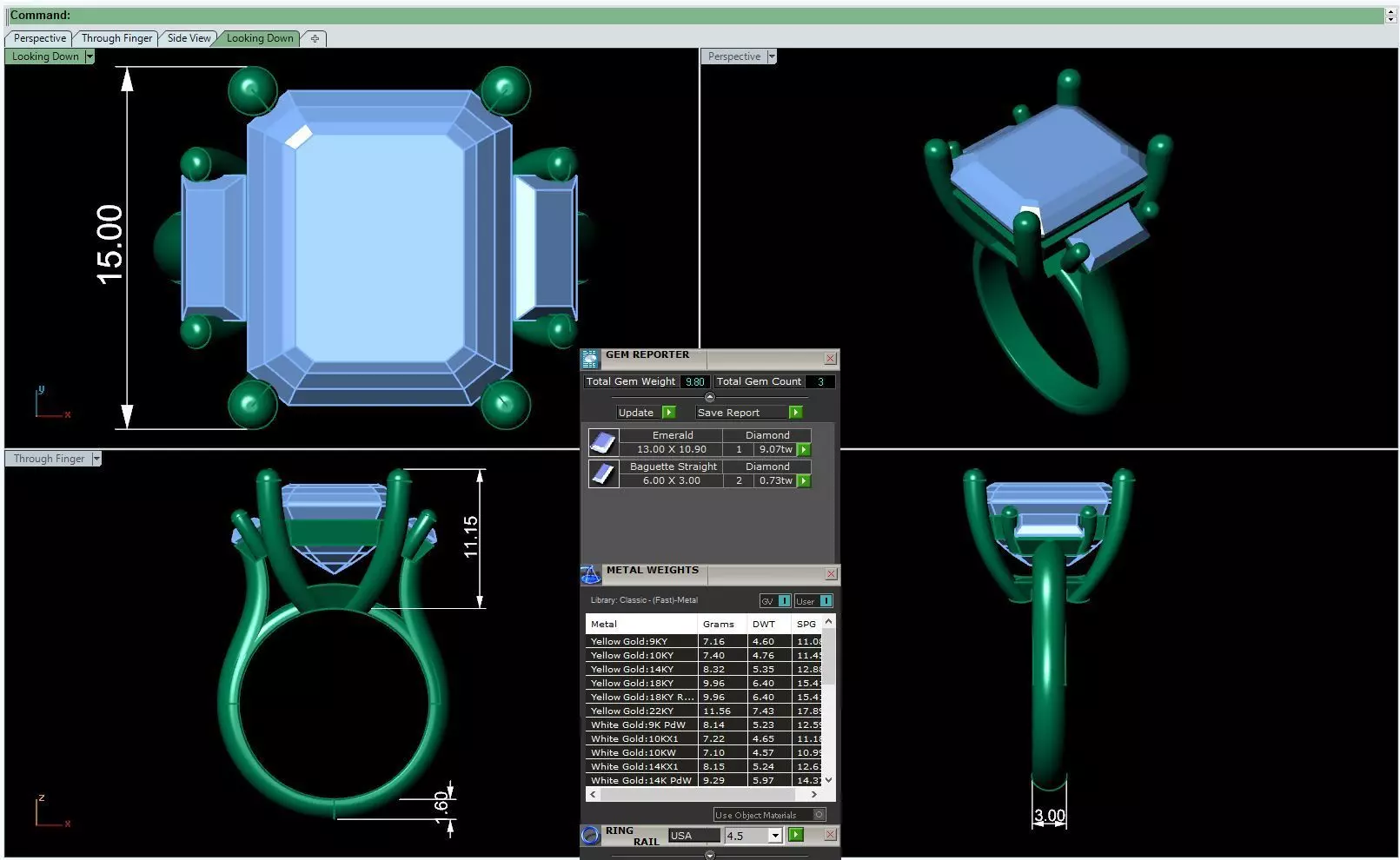The width and height of the screenshot is (1400, 860).
Task: Click the Gem Reporter panel icon
Action: point(590,358)
